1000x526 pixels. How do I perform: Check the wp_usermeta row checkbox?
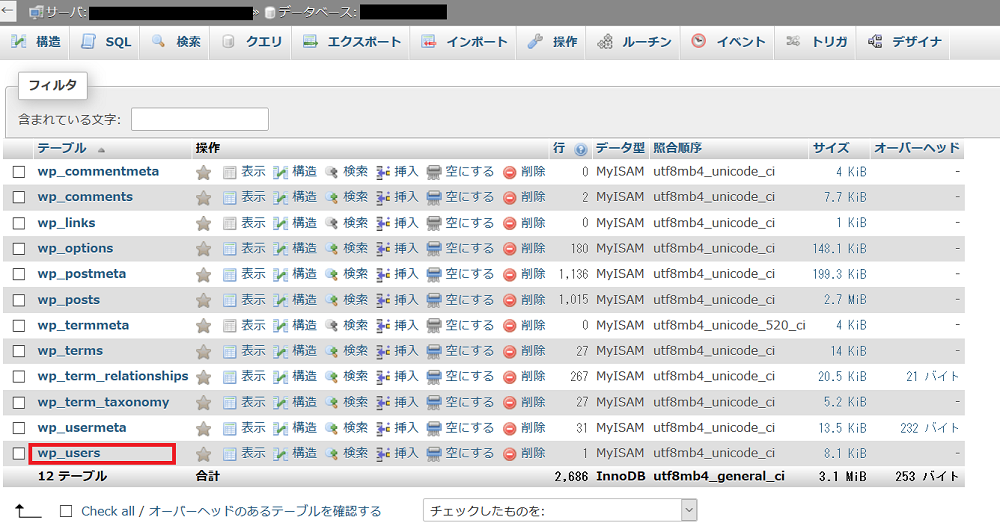(19, 428)
